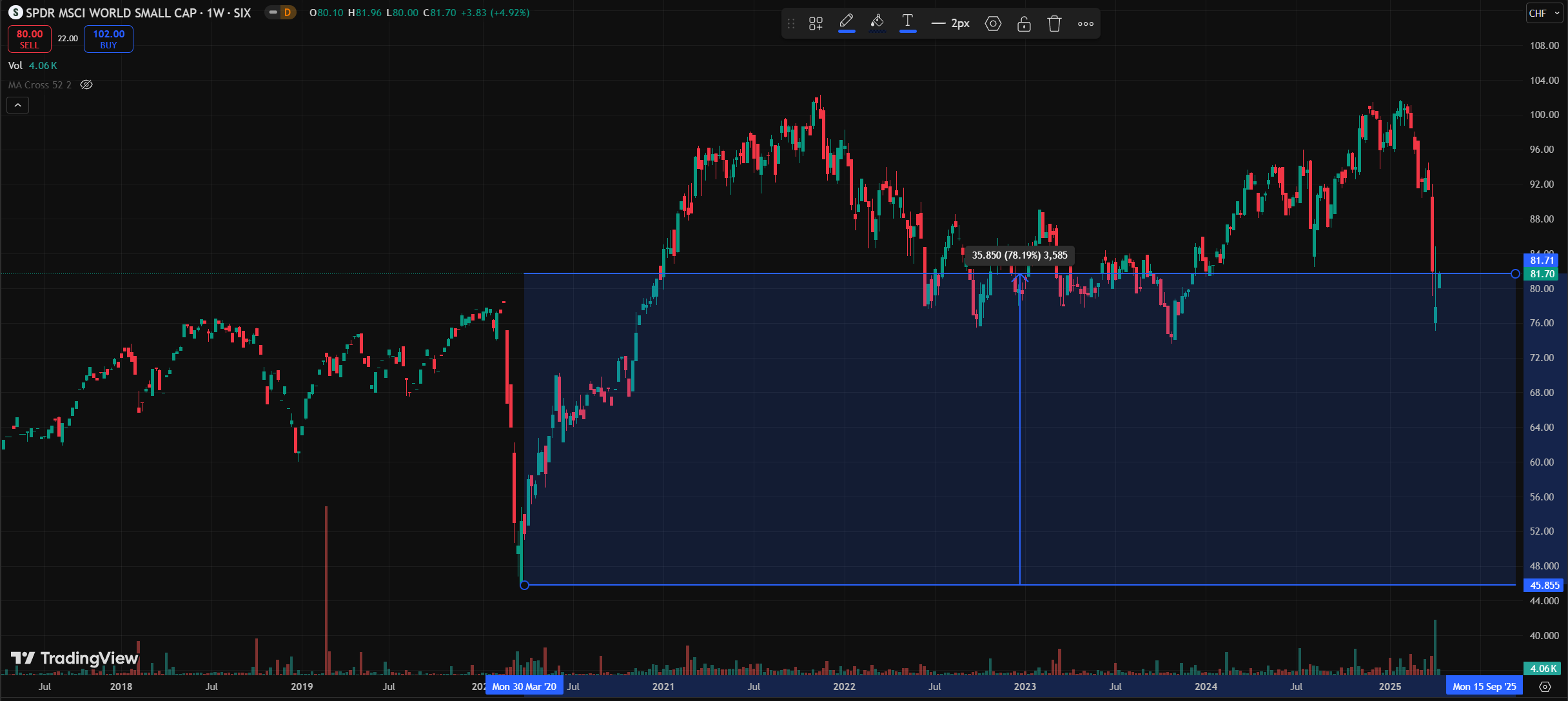Click the +3.83 (+4.92%) change readout

495,13
